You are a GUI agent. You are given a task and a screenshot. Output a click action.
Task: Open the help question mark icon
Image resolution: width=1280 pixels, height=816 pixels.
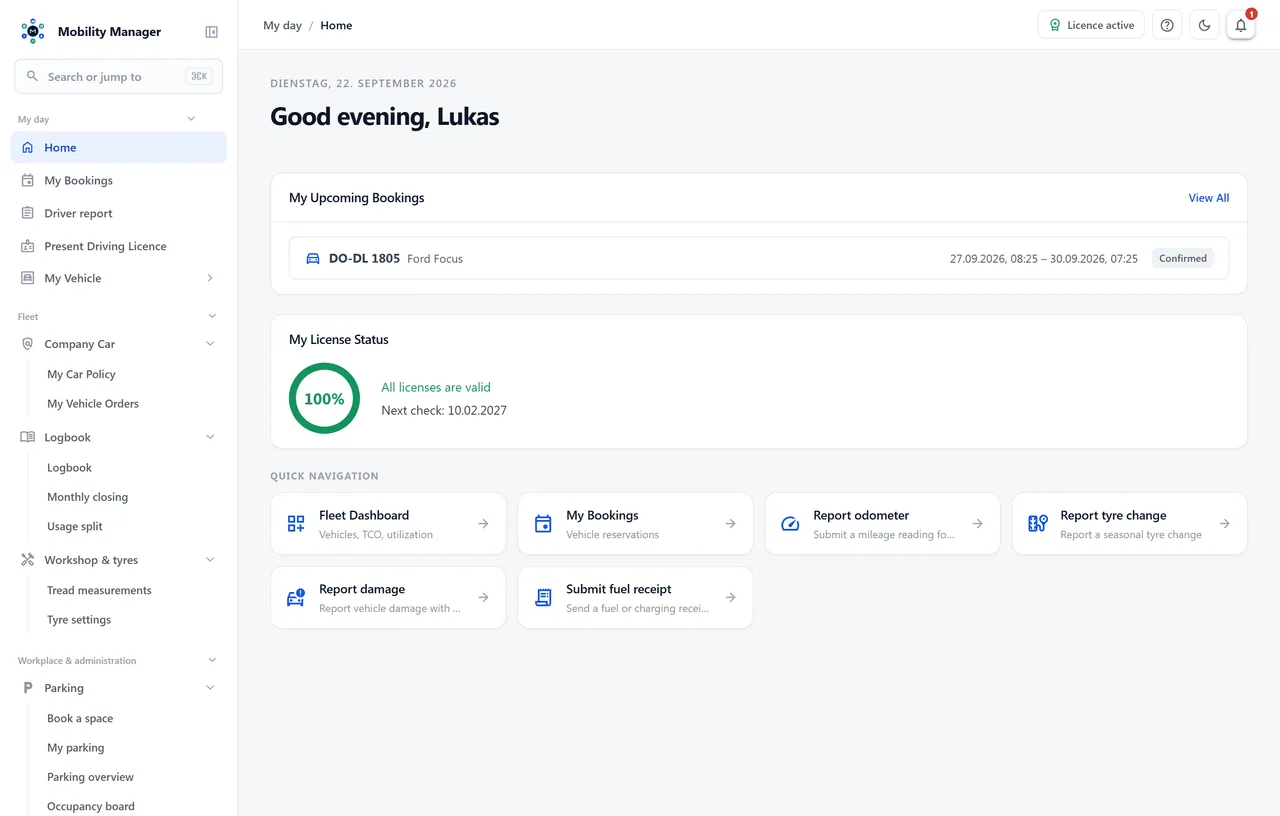point(1167,25)
